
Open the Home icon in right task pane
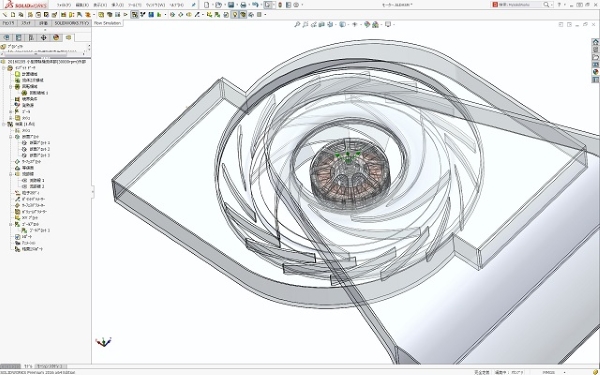click(x=595, y=42)
